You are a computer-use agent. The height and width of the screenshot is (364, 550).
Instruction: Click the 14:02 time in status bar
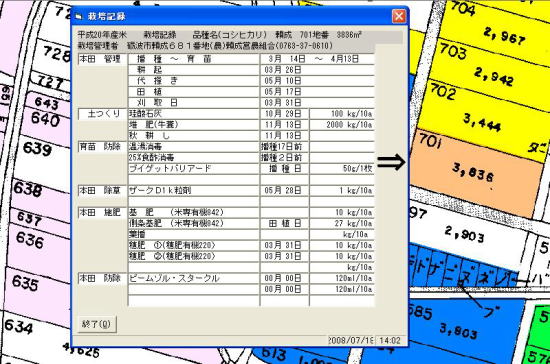(x=390, y=341)
